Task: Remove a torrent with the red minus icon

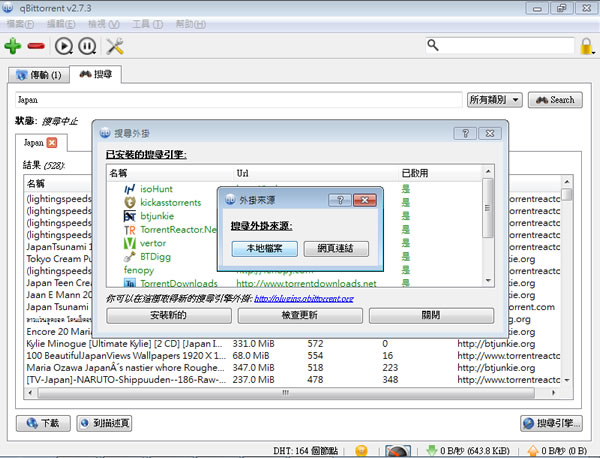Action: click(x=36, y=46)
